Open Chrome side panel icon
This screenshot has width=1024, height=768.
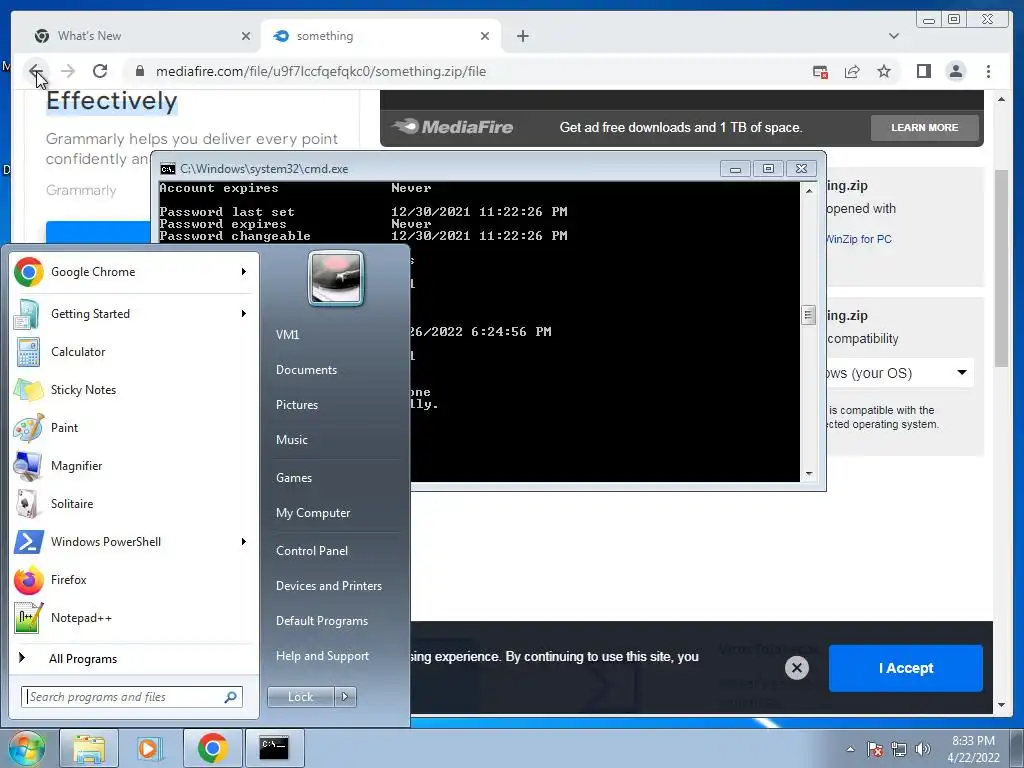[x=923, y=71]
